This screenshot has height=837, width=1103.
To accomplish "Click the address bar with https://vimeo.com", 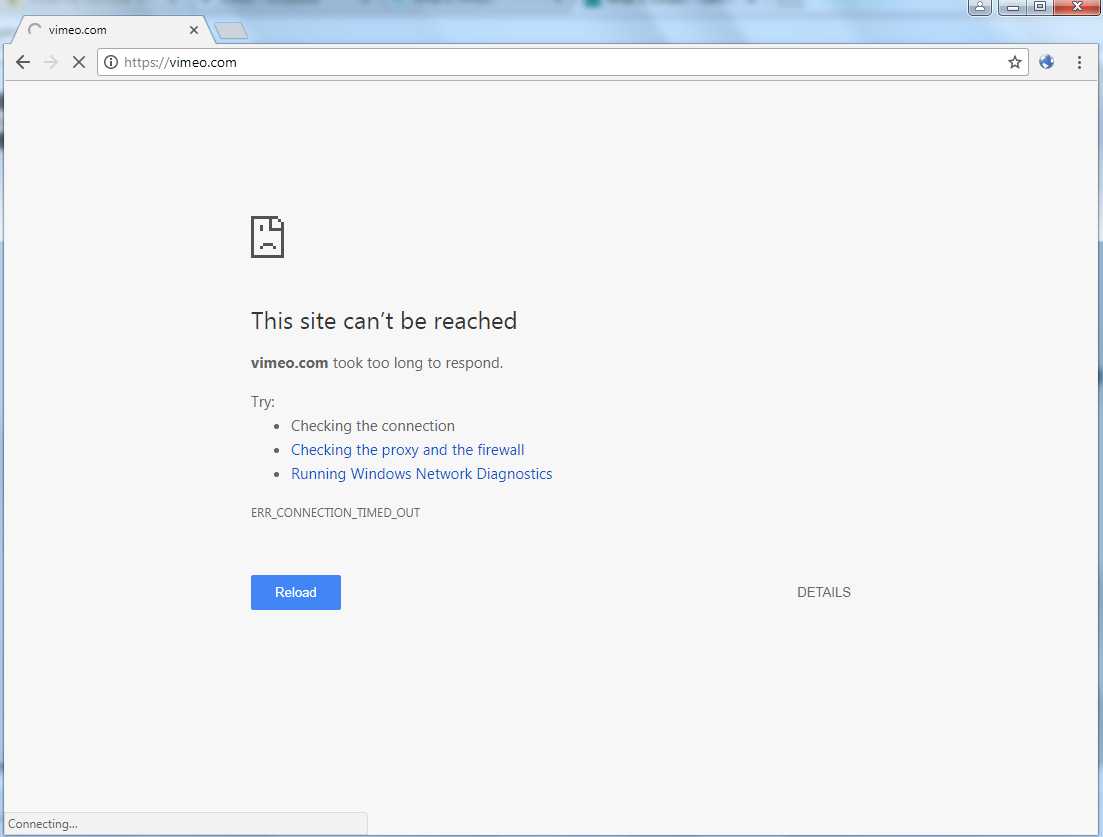I will coord(563,63).
